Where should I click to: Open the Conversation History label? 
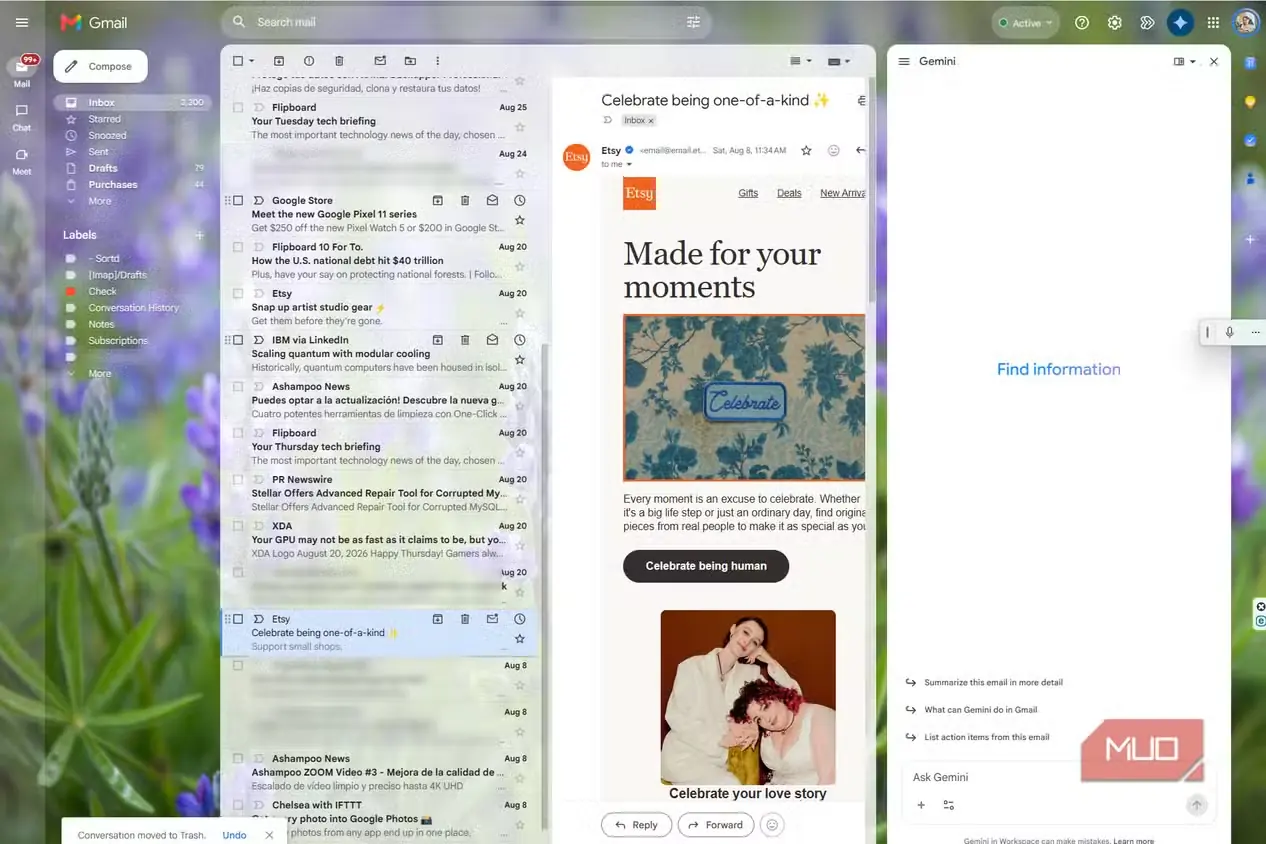click(x=133, y=308)
